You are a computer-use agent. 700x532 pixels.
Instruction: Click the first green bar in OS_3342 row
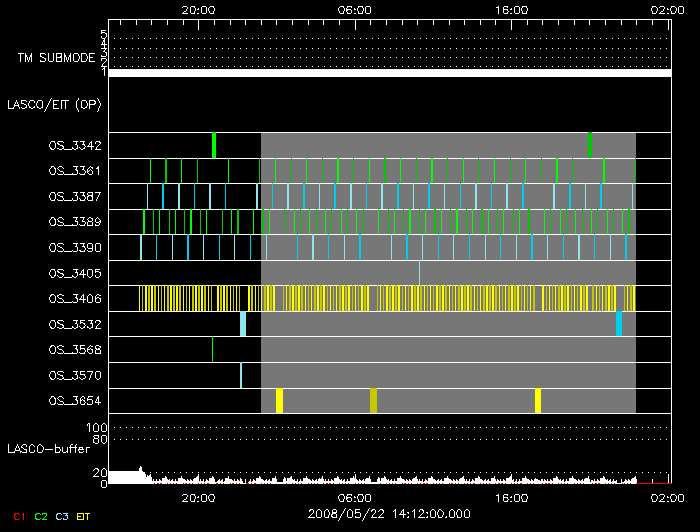point(214,145)
